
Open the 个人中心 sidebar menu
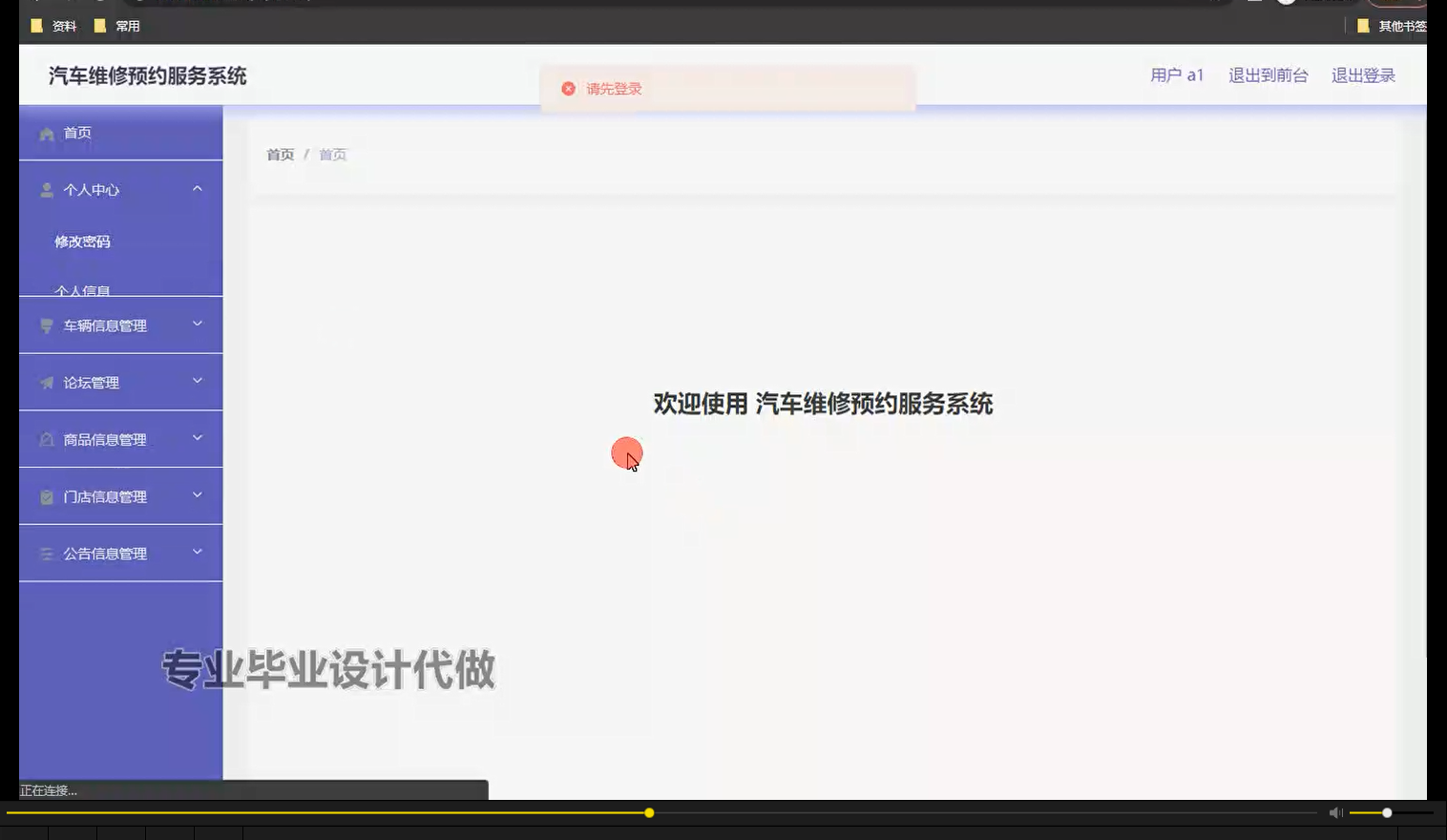(121, 189)
